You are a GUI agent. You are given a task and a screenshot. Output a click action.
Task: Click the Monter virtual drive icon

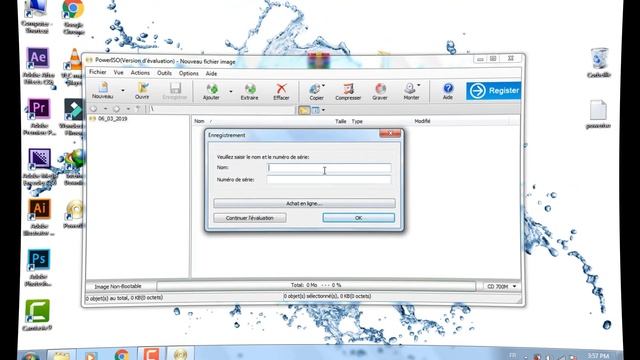411,91
